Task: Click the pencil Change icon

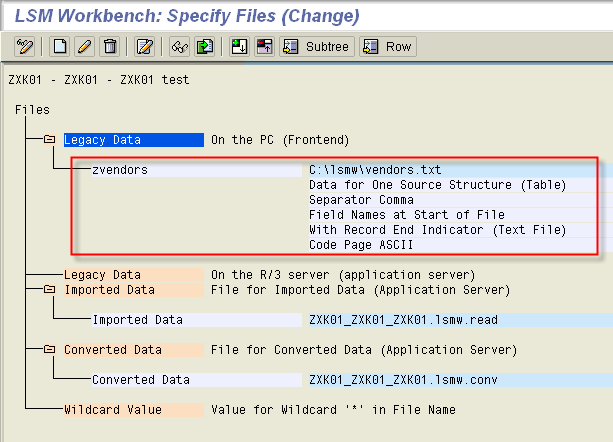Action: point(84,46)
